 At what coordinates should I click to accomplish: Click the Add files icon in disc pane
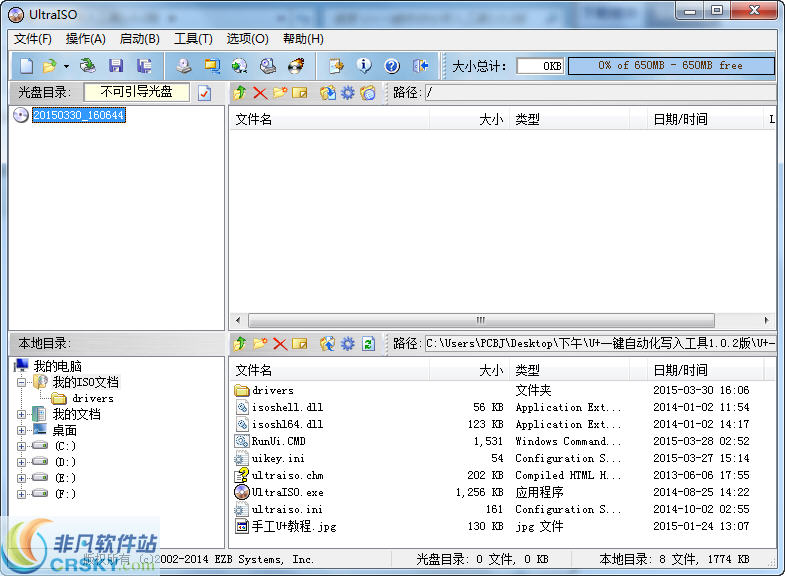coord(328,93)
